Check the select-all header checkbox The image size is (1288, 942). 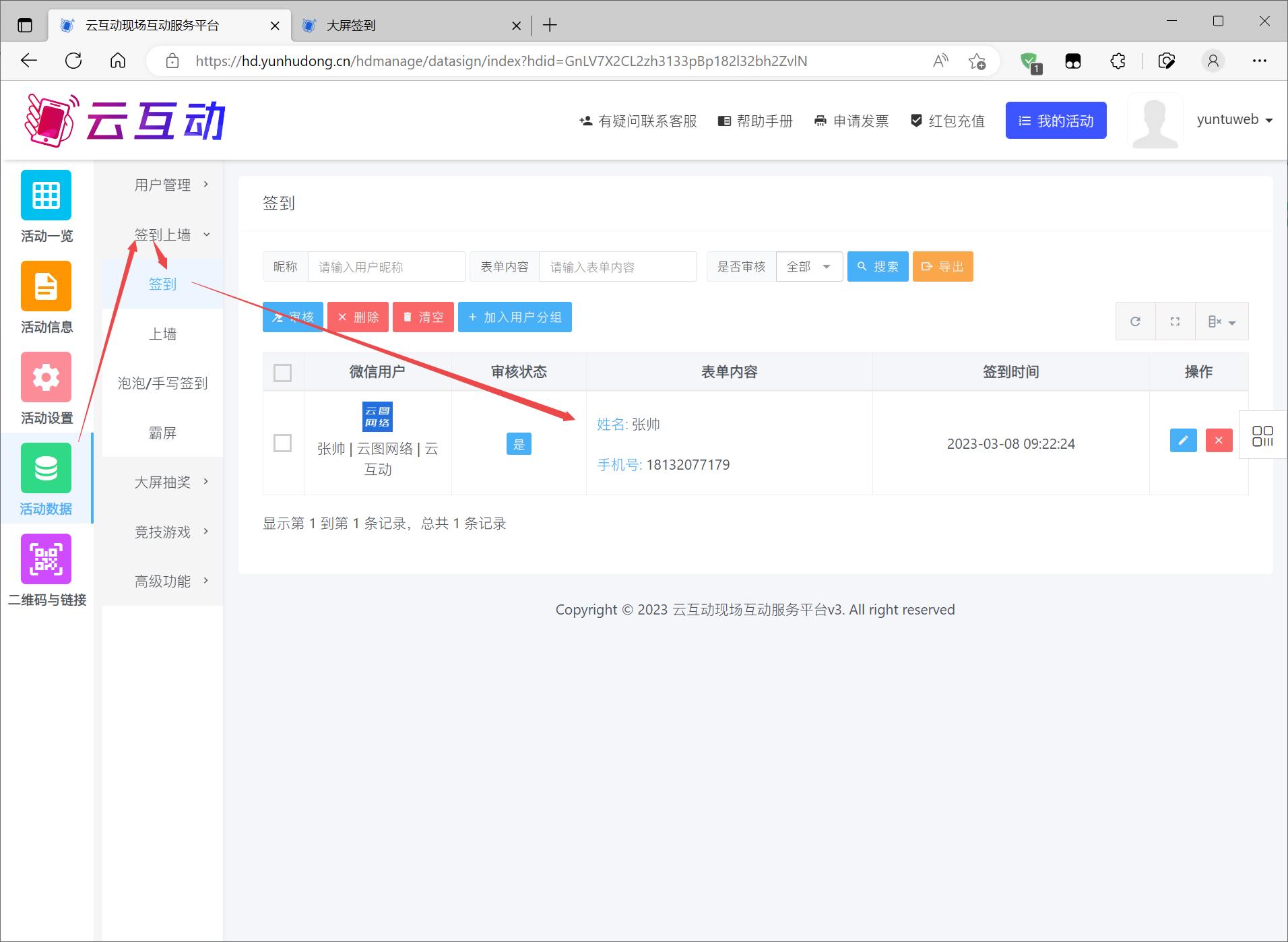pos(283,373)
